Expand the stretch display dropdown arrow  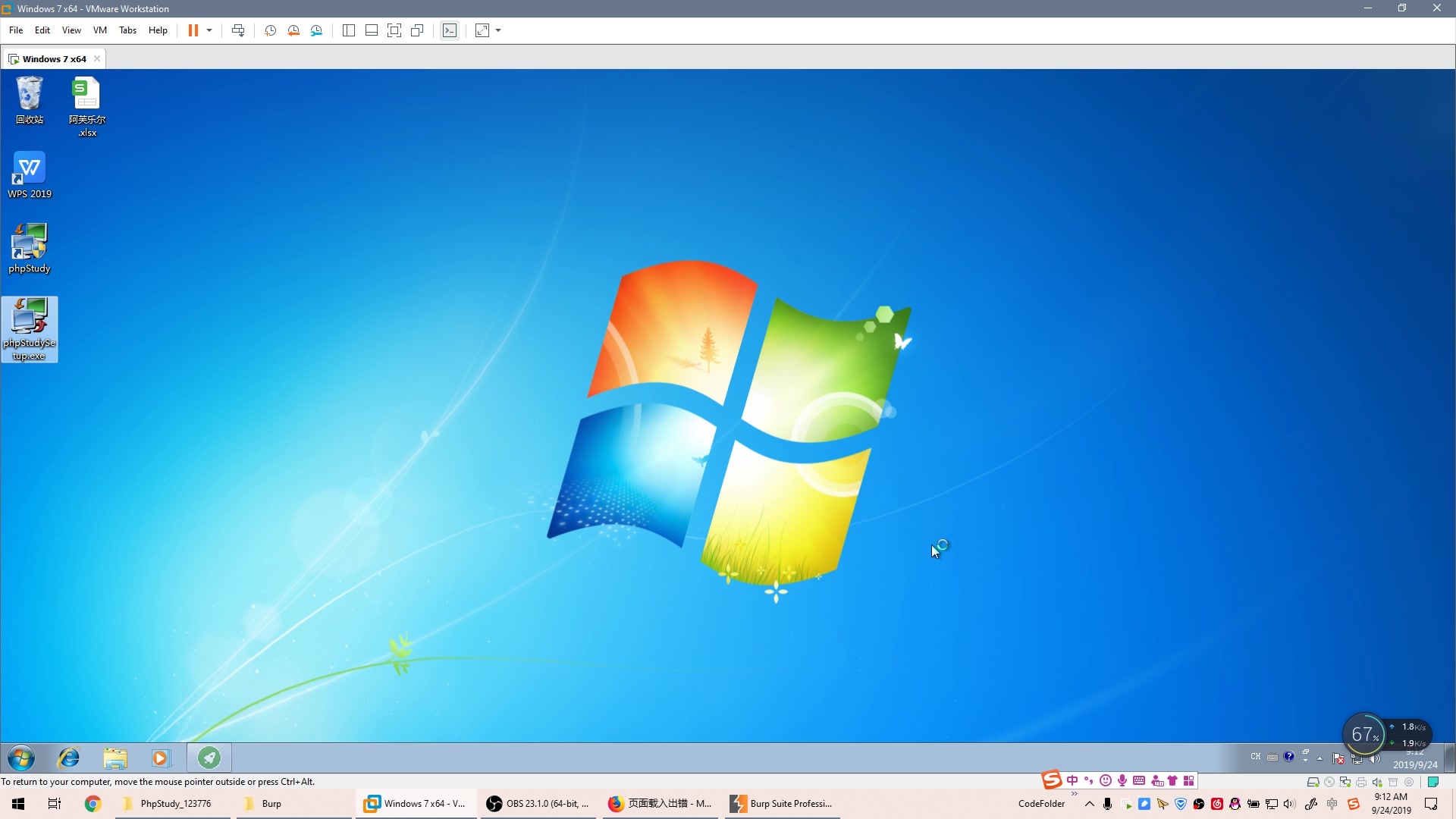click(498, 30)
